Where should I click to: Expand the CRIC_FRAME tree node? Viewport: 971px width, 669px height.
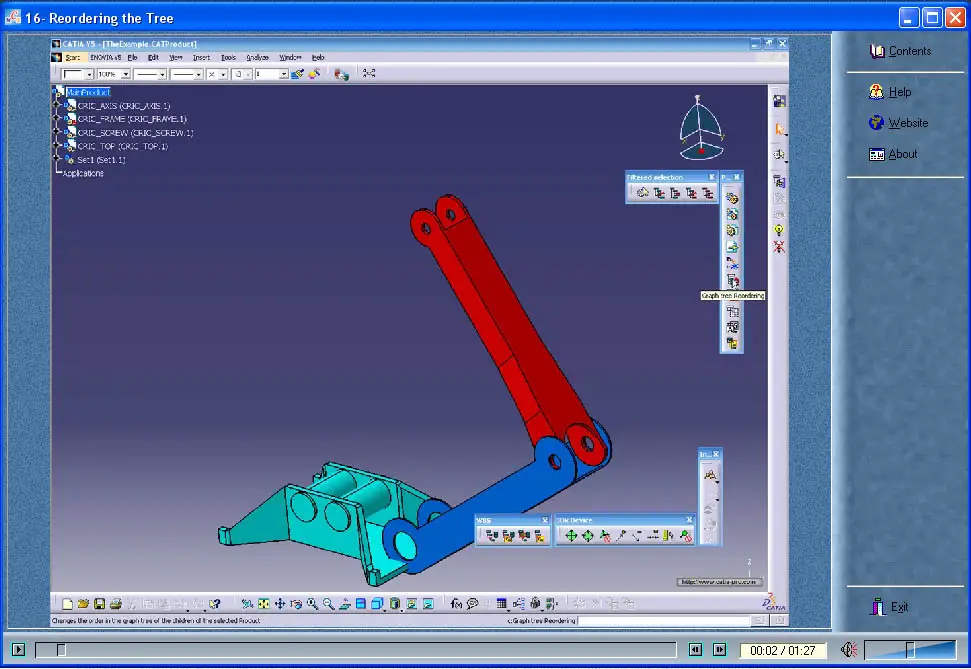56,119
